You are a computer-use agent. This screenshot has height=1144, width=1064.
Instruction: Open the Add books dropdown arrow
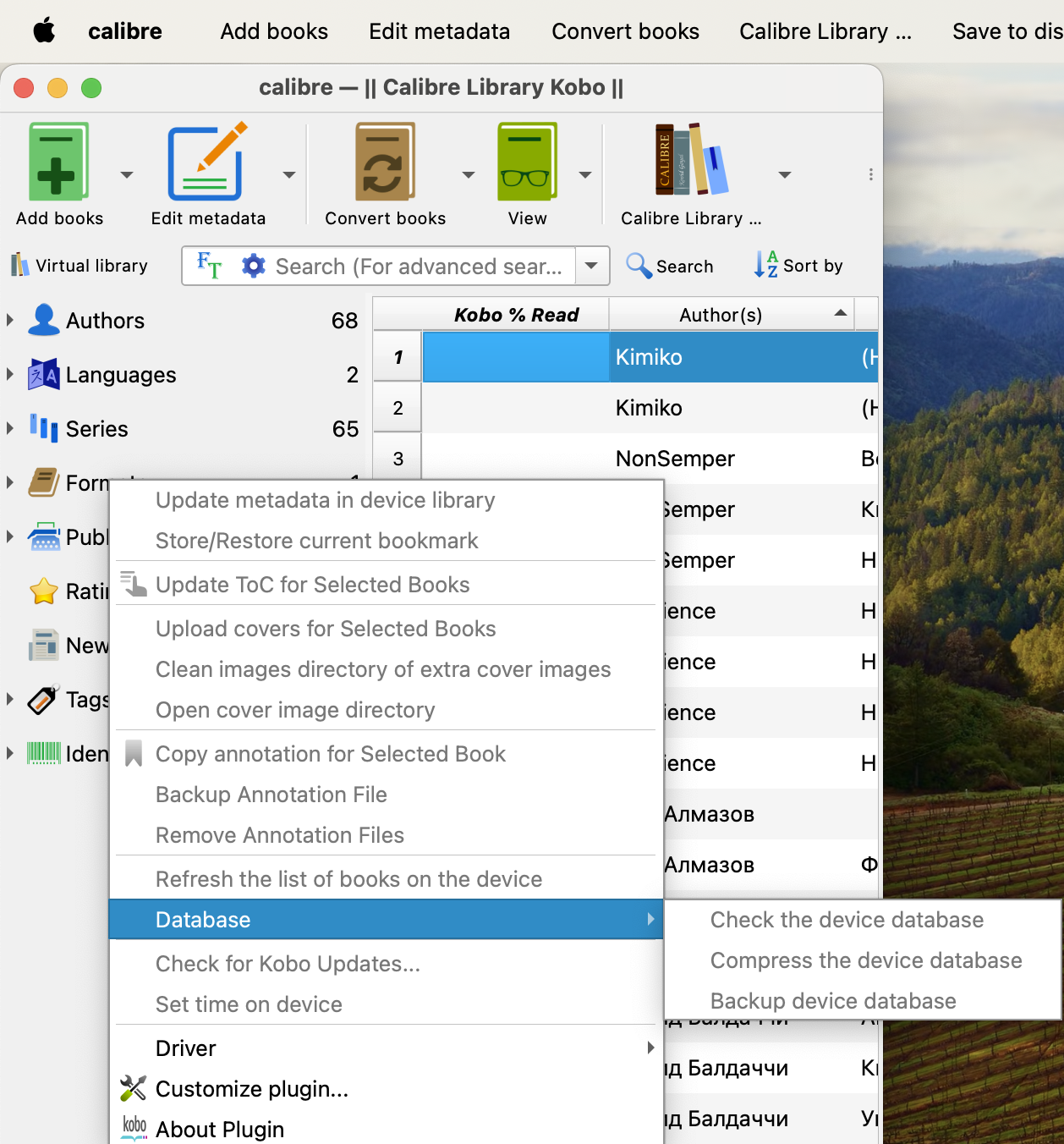pyautogui.click(x=127, y=175)
